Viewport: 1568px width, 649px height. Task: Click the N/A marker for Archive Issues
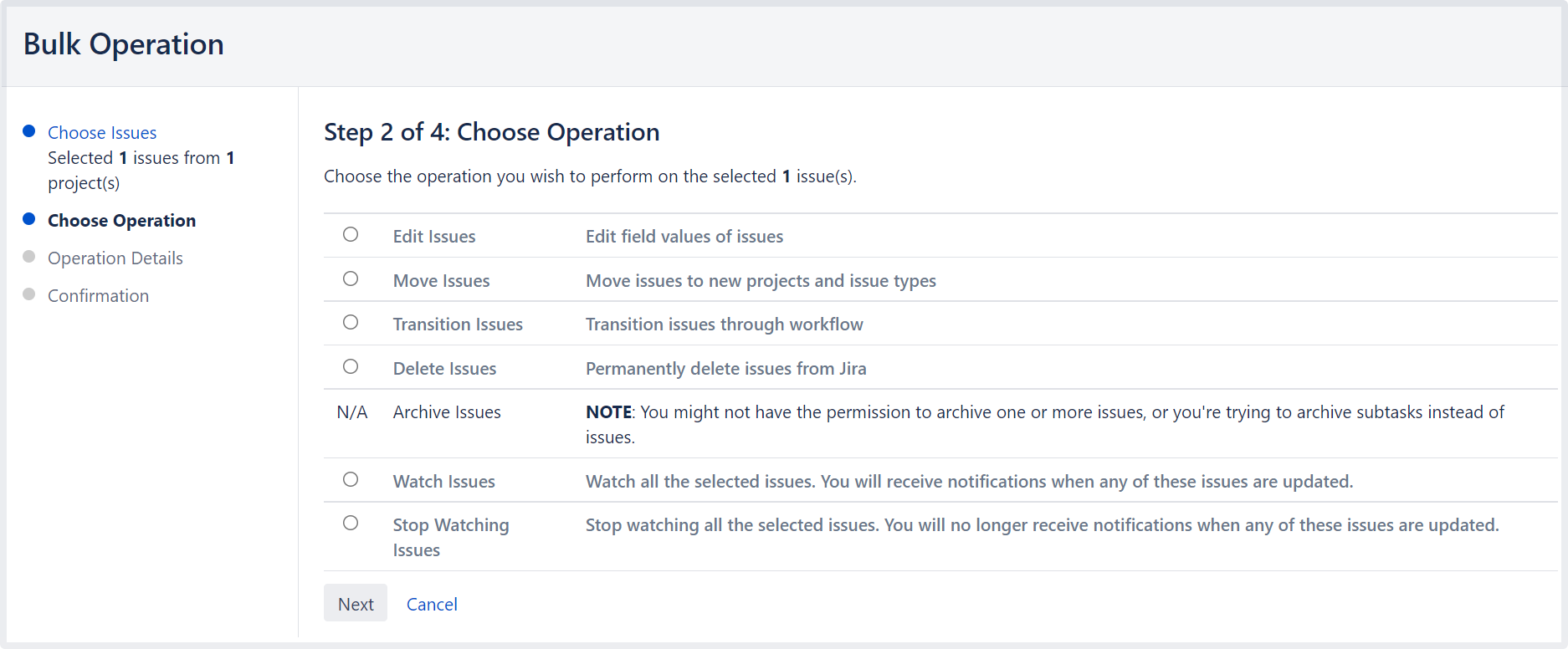click(351, 412)
